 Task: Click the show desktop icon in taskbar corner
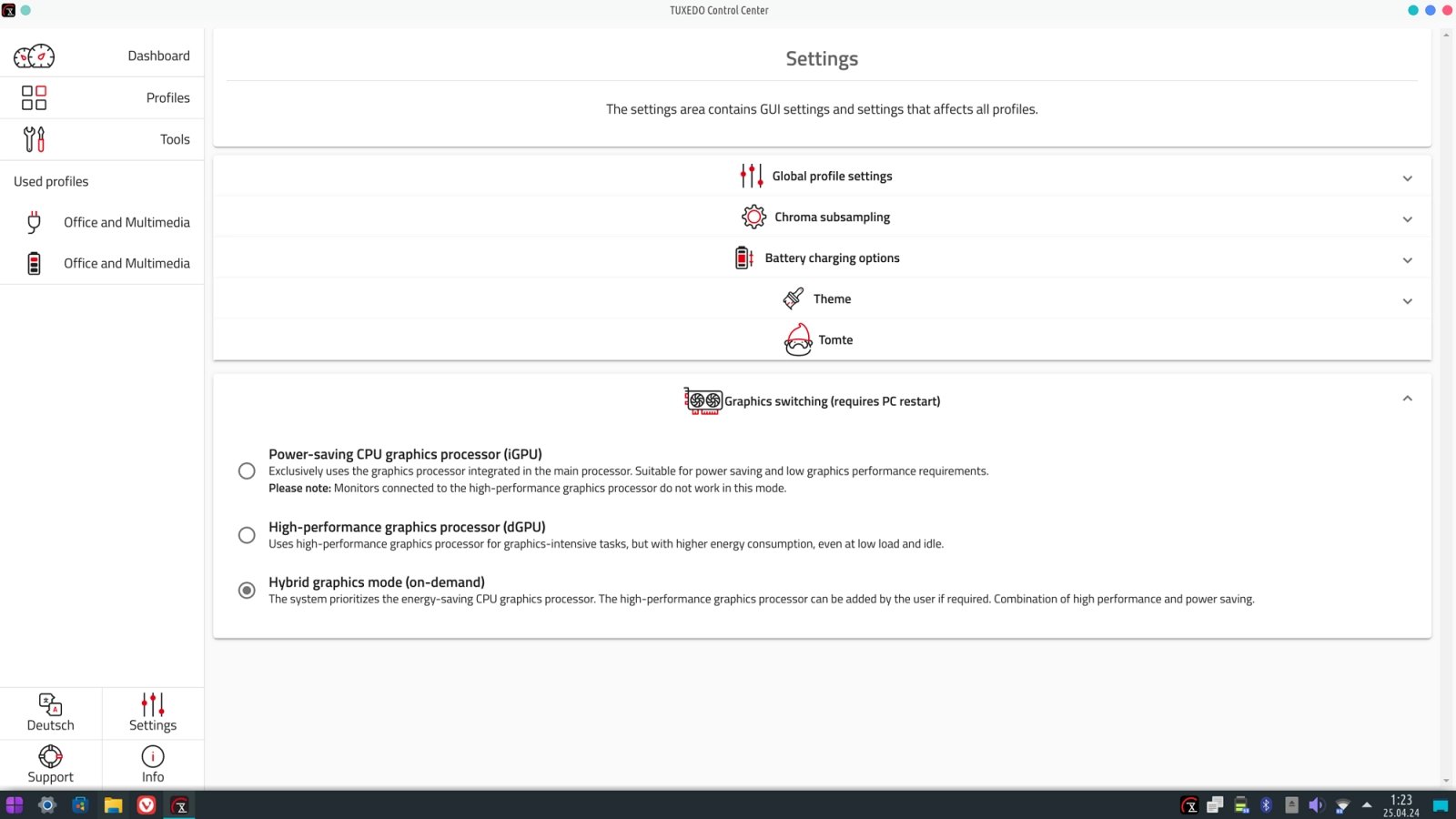pos(1441,805)
